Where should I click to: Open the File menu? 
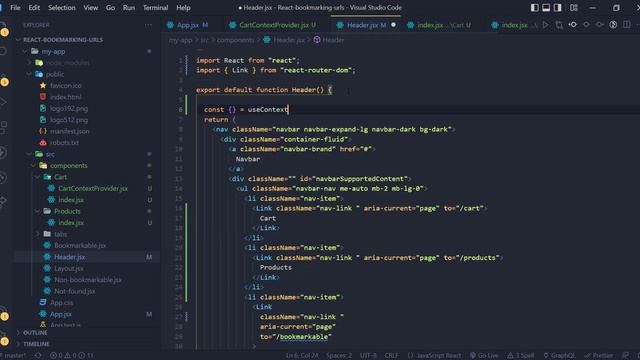(x=15, y=8)
